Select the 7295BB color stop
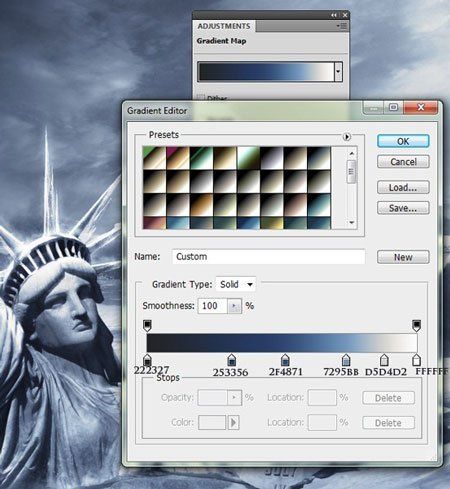Image resolution: width=450 pixels, height=489 pixels. click(346, 360)
